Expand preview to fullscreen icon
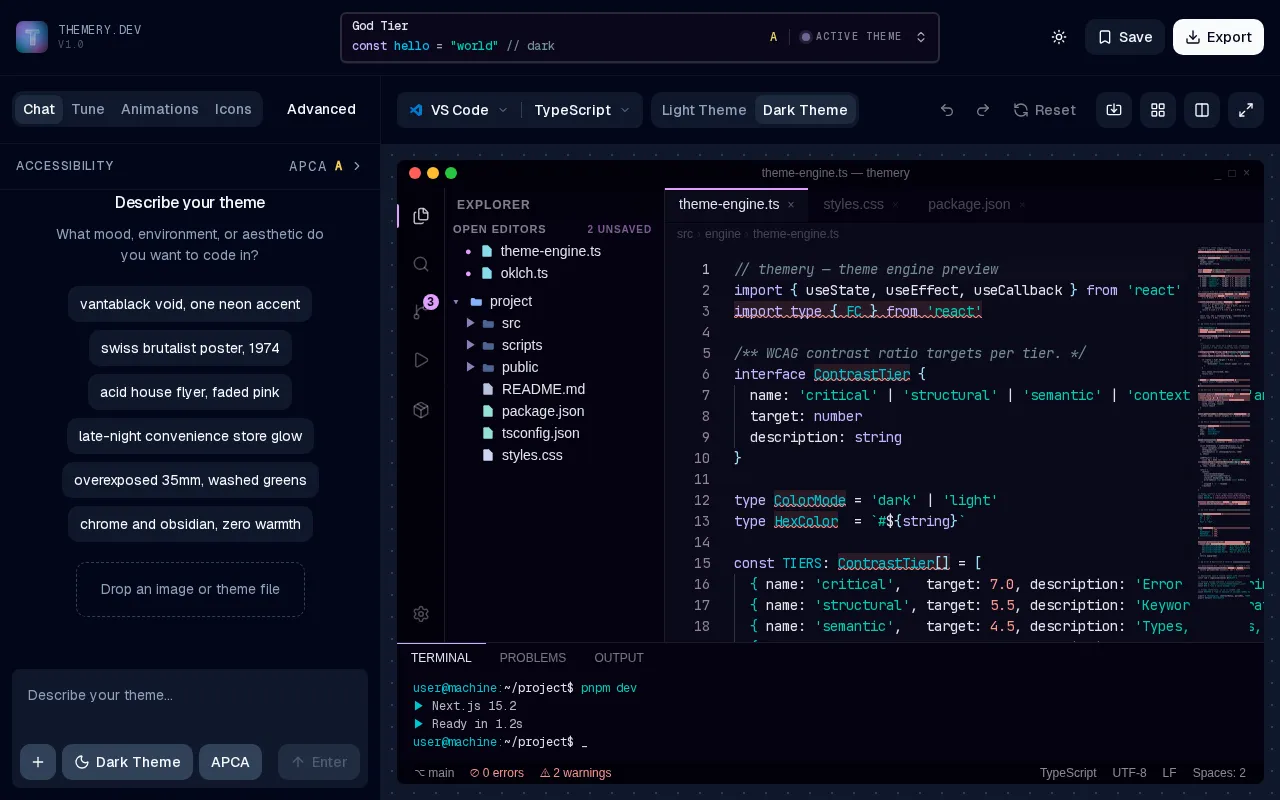1280x800 pixels. [1246, 110]
